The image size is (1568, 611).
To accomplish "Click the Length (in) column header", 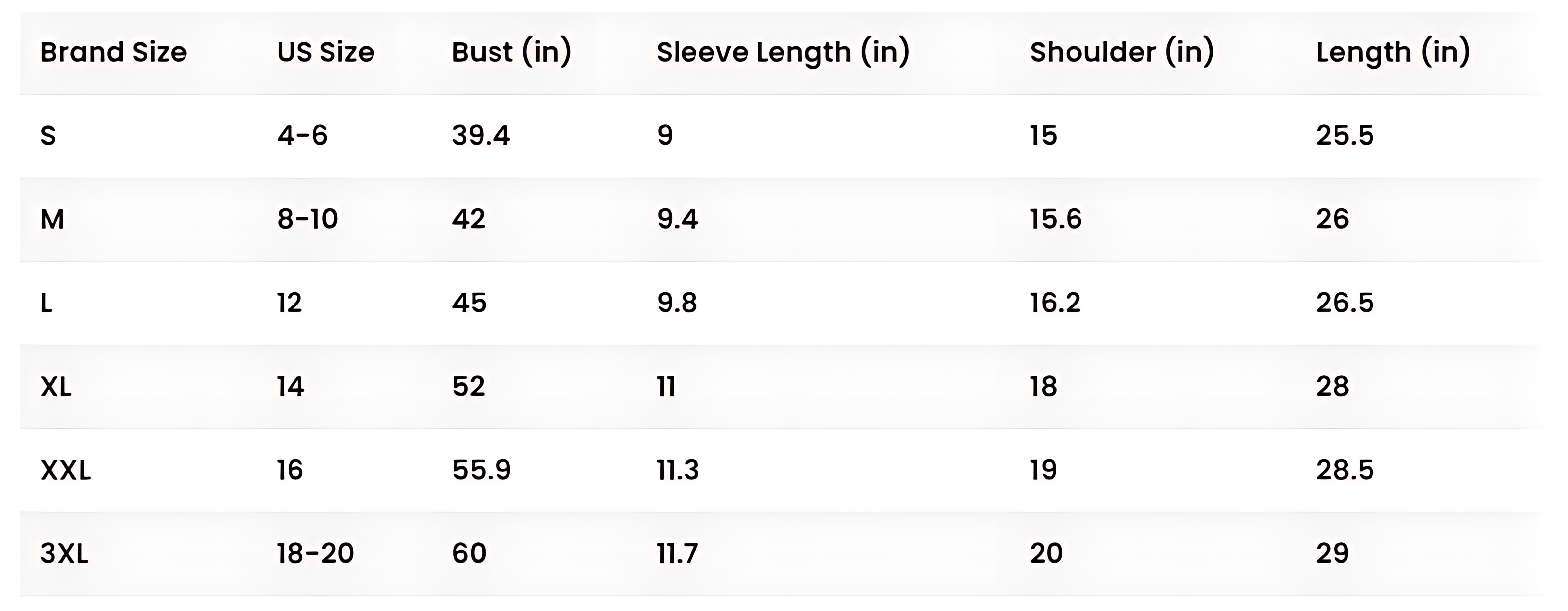I will tap(1393, 52).
